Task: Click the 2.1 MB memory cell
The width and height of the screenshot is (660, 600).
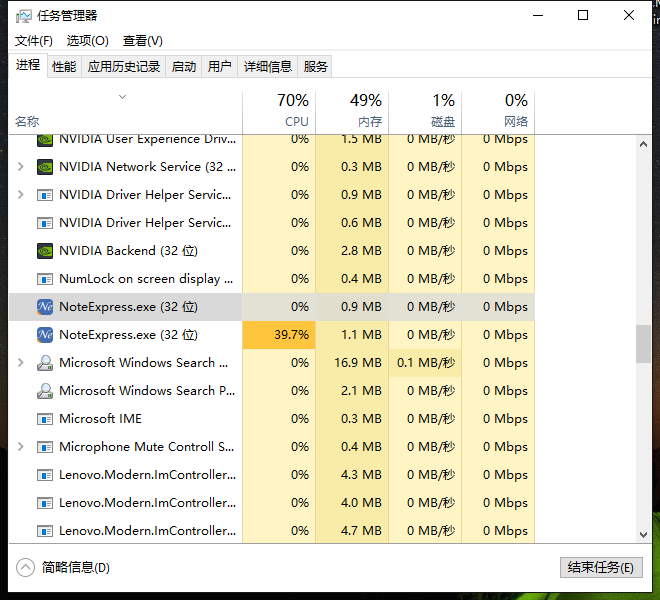Action: (x=352, y=391)
